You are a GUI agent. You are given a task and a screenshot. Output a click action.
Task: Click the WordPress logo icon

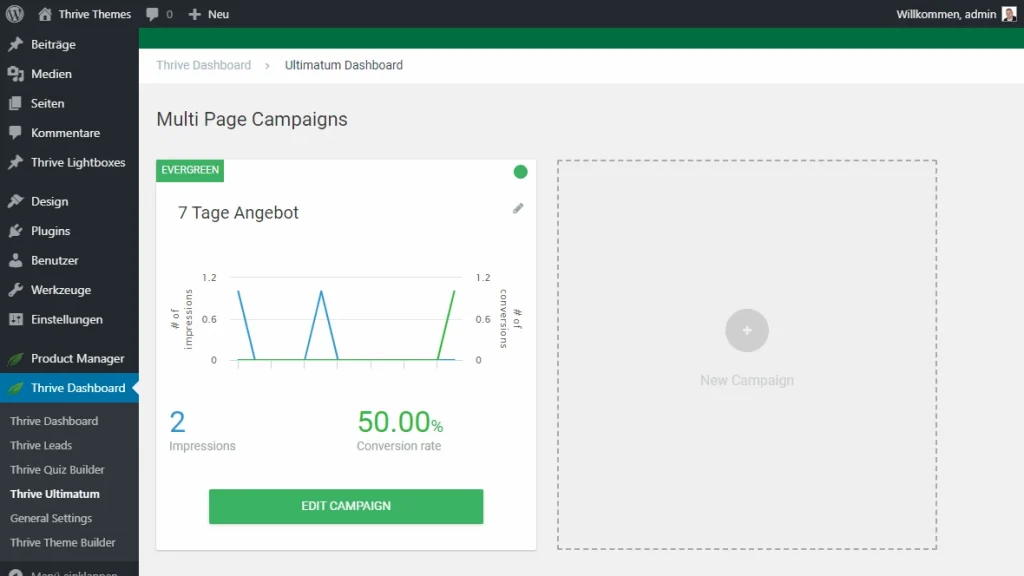click(14, 14)
